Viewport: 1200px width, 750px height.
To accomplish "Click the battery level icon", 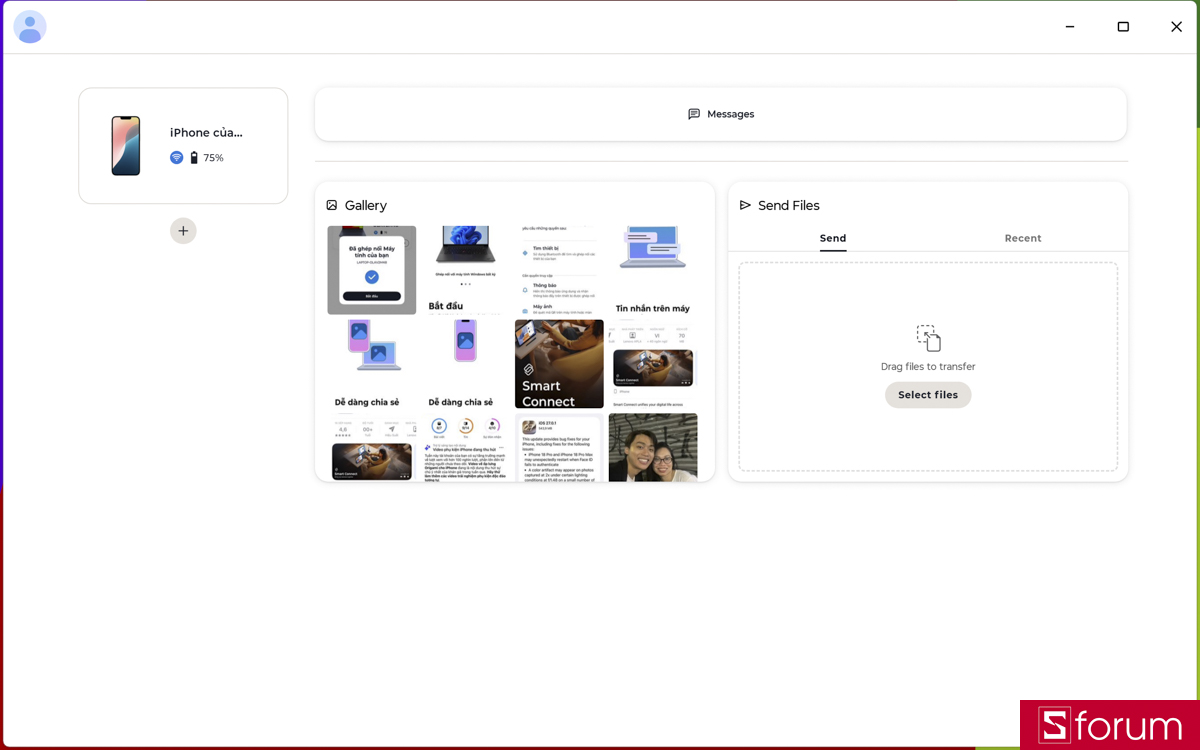I will [x=194, y=158].
